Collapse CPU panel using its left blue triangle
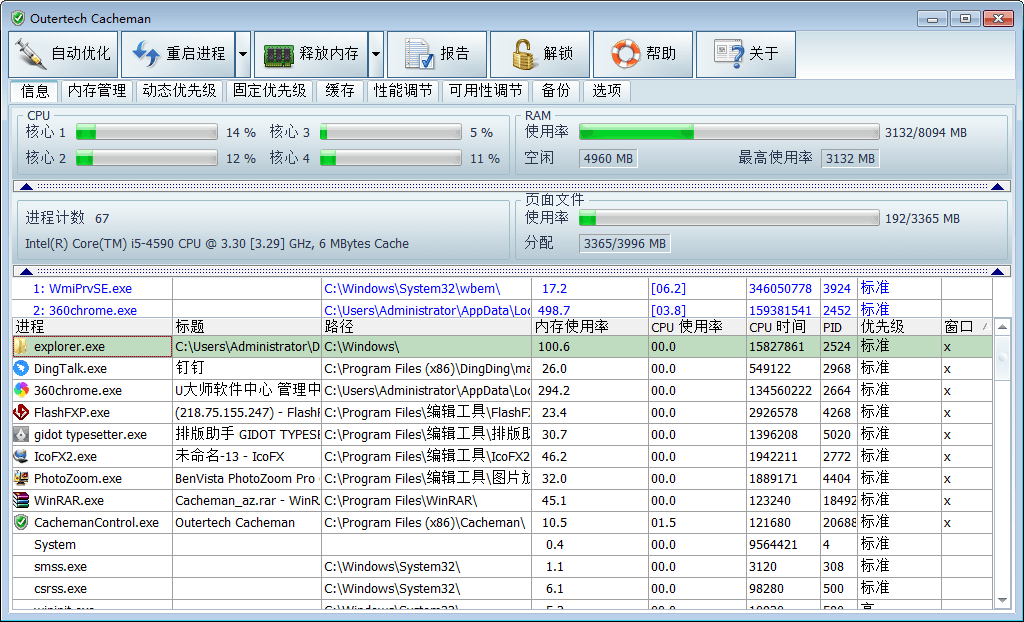 (26, 187)
